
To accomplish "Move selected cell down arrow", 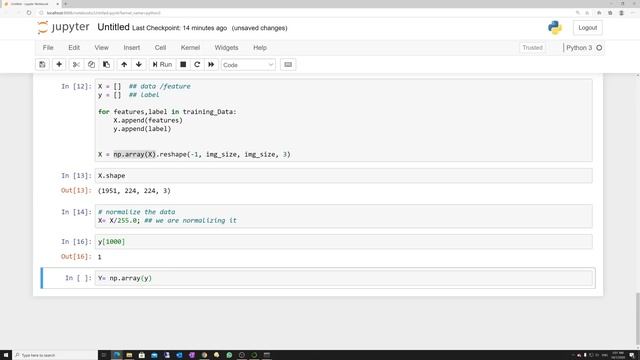I will (139, 64).
